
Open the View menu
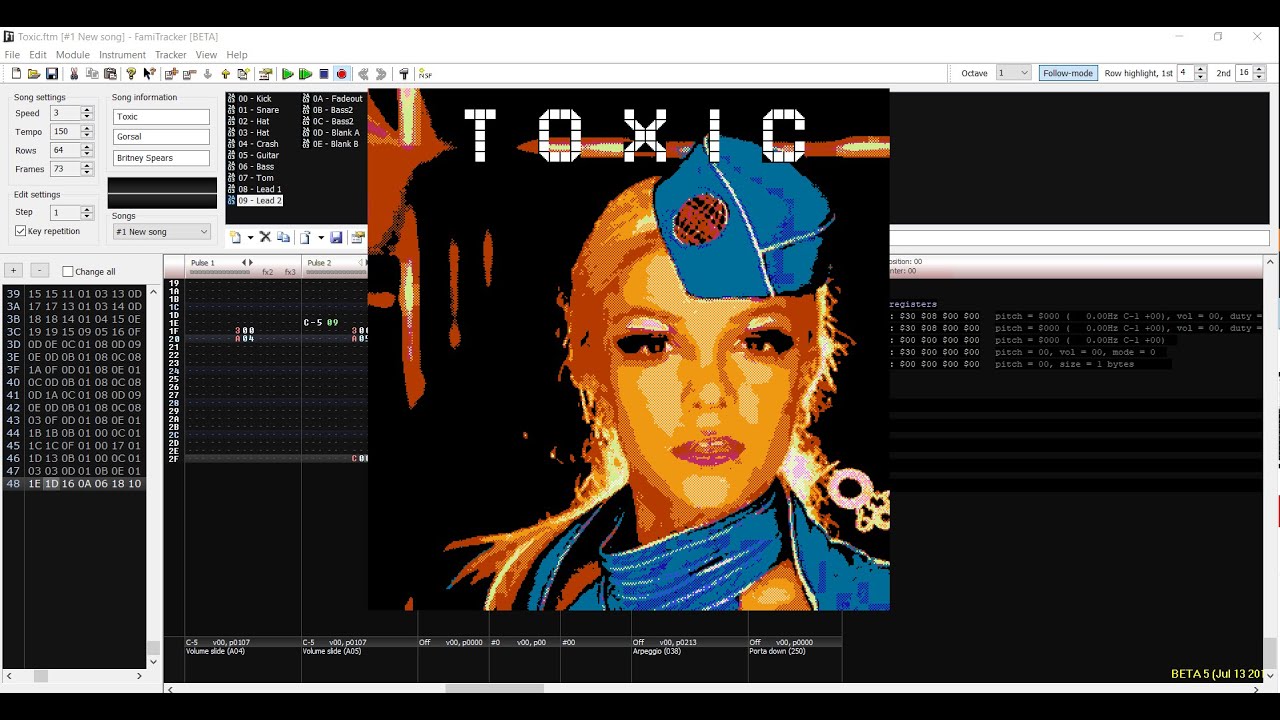206,55
